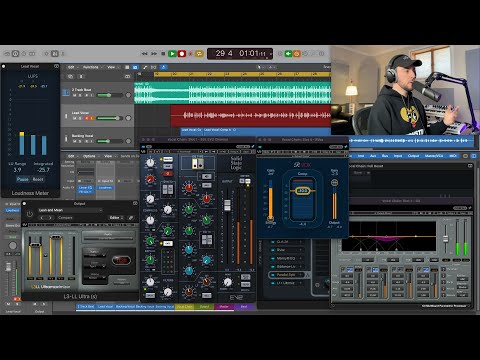Image resolution: width=480 pixels, height=360 pixels.
Task: Click the grid view icon in tracks toolbar
Action: point(127,67)
